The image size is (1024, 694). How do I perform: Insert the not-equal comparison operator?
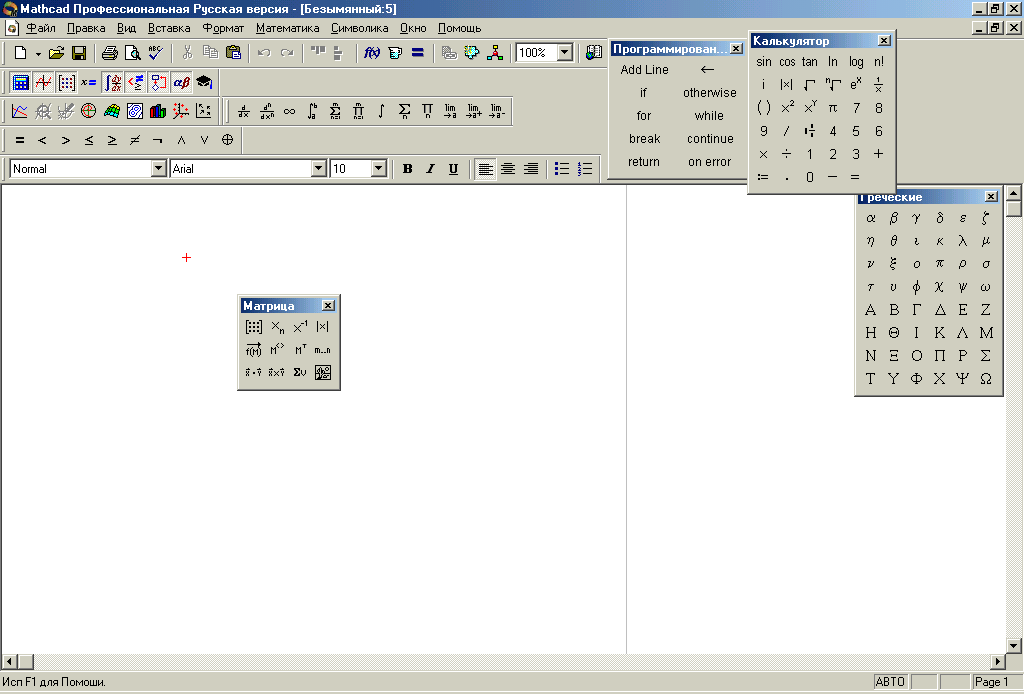pos(135,140)
